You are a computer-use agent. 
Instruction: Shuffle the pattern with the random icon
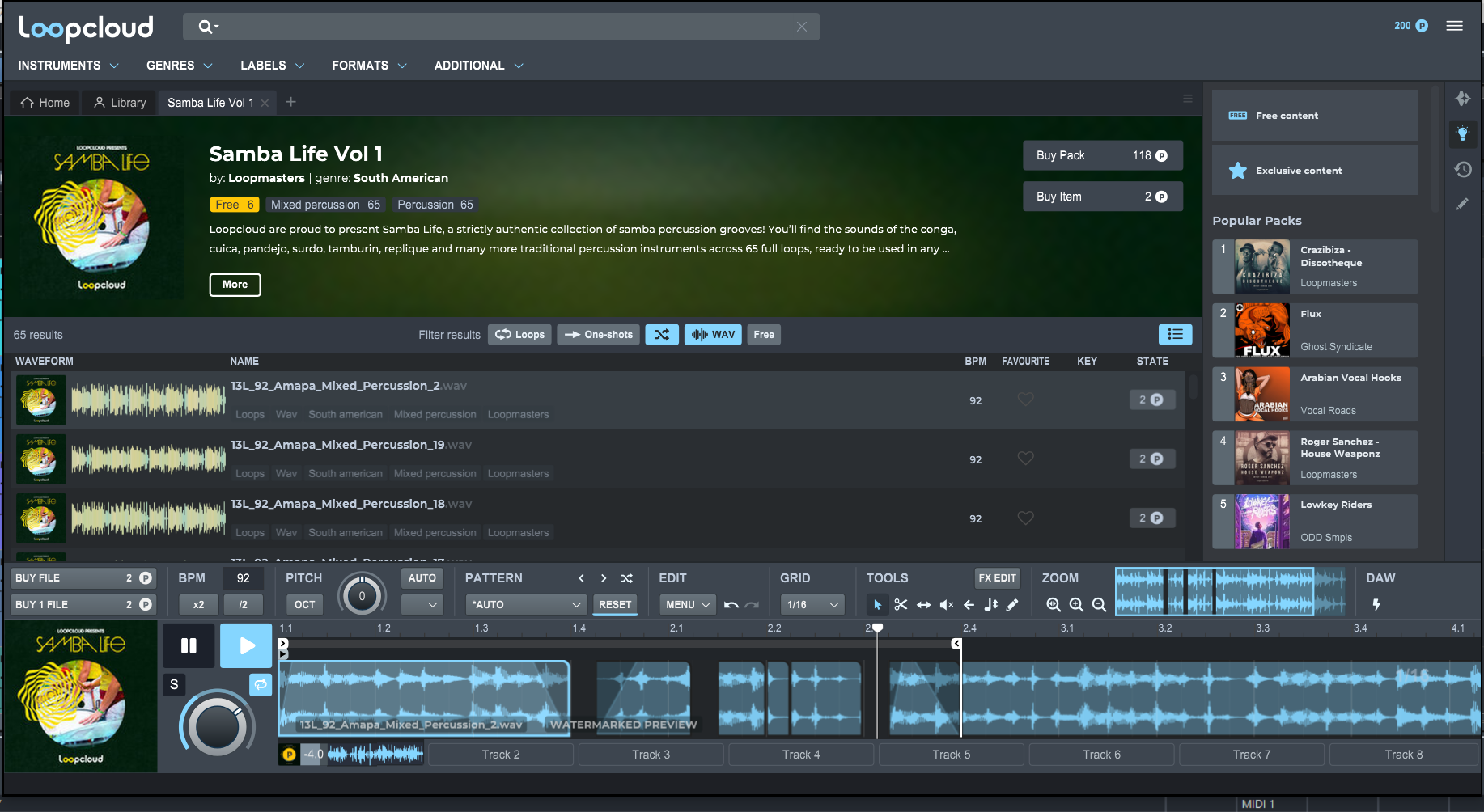coord(627,578)
